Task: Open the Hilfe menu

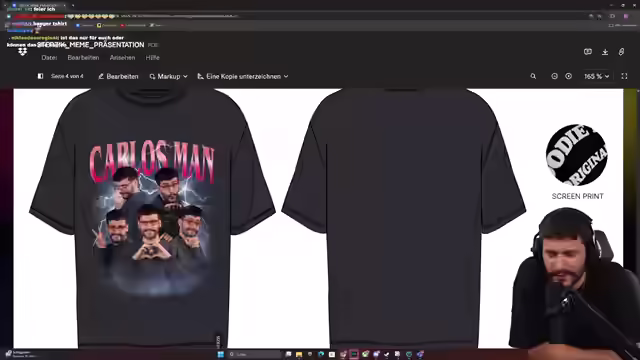Action: 152,58
